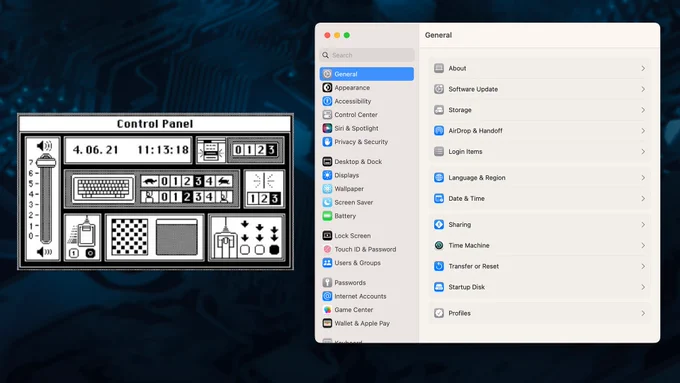Click the date 4. 06. 21 in Control Panel
Image resolution: width=680 pixels, height=383 pixels.
tap(95, 150)
